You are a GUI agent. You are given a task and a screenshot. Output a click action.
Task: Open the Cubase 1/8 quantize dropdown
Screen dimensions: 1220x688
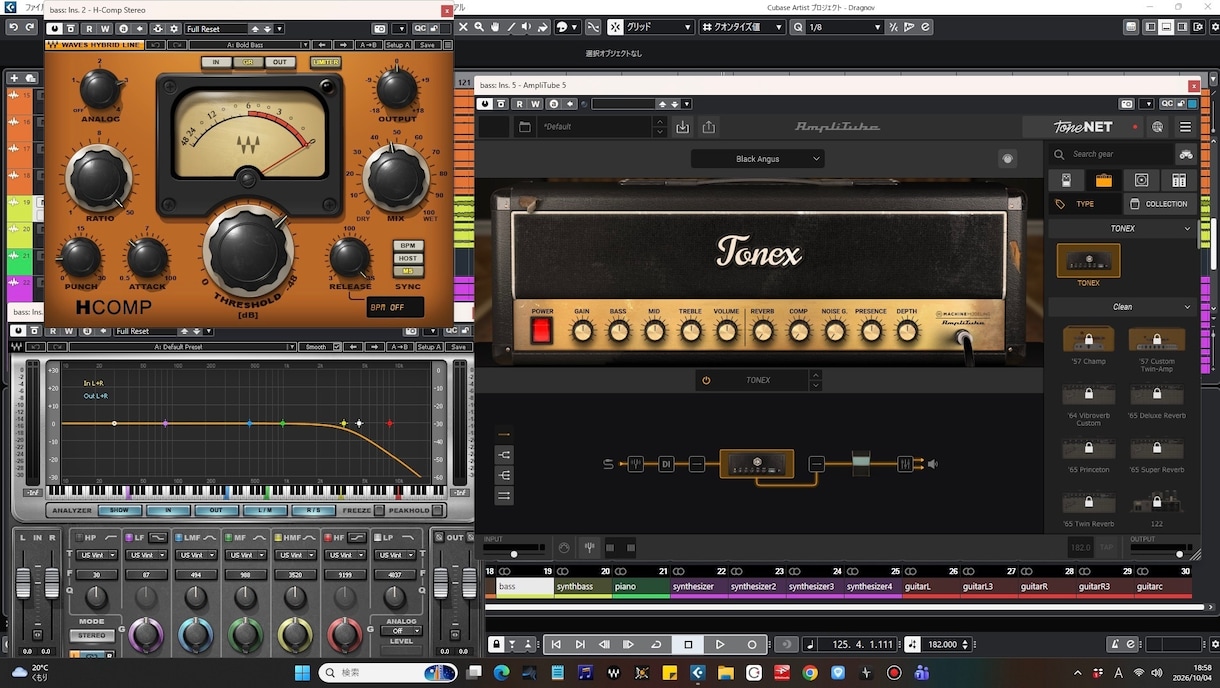843,27
